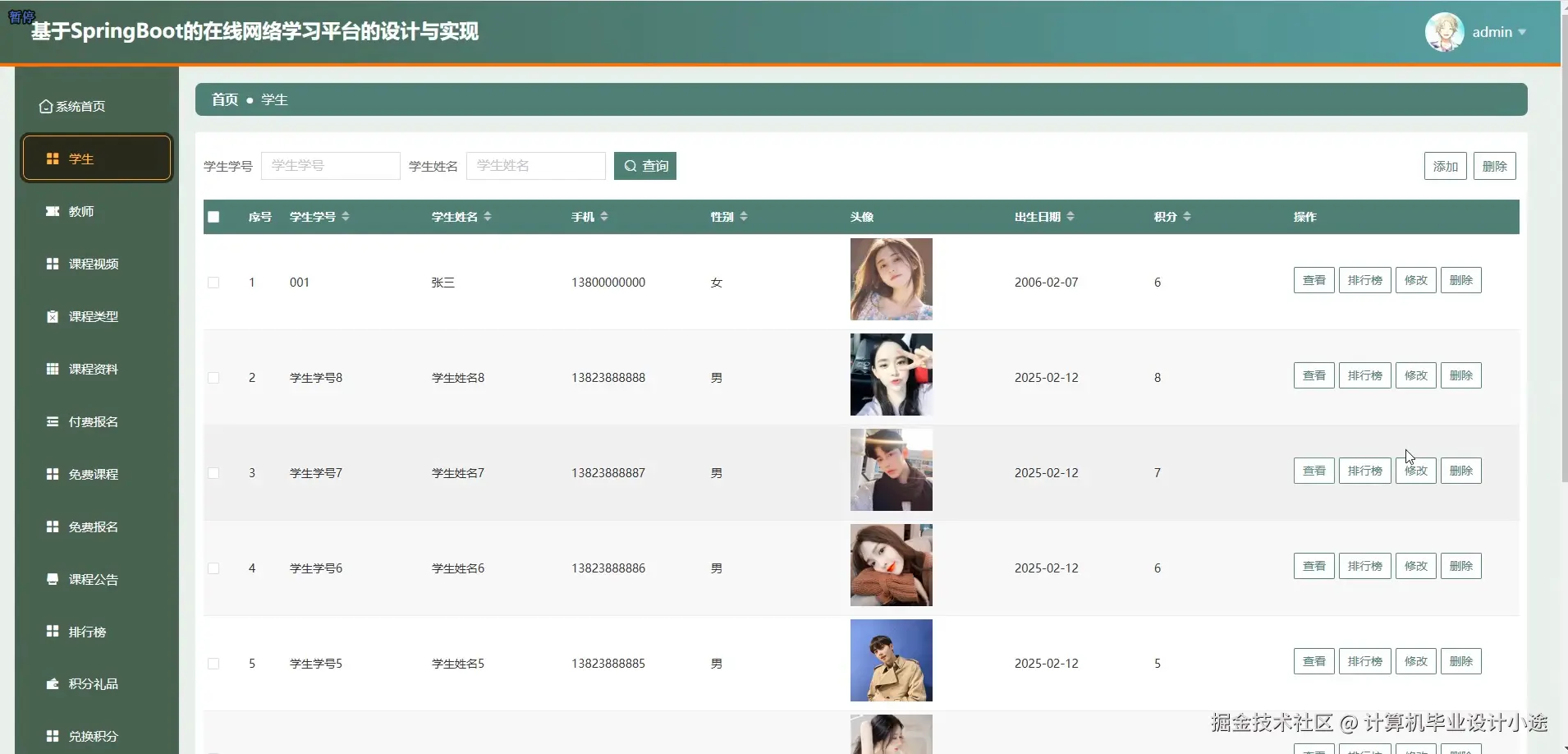Click 修改 for 学生姓名7
This screenshot has height=754, width=1568.
point(1416,471)
